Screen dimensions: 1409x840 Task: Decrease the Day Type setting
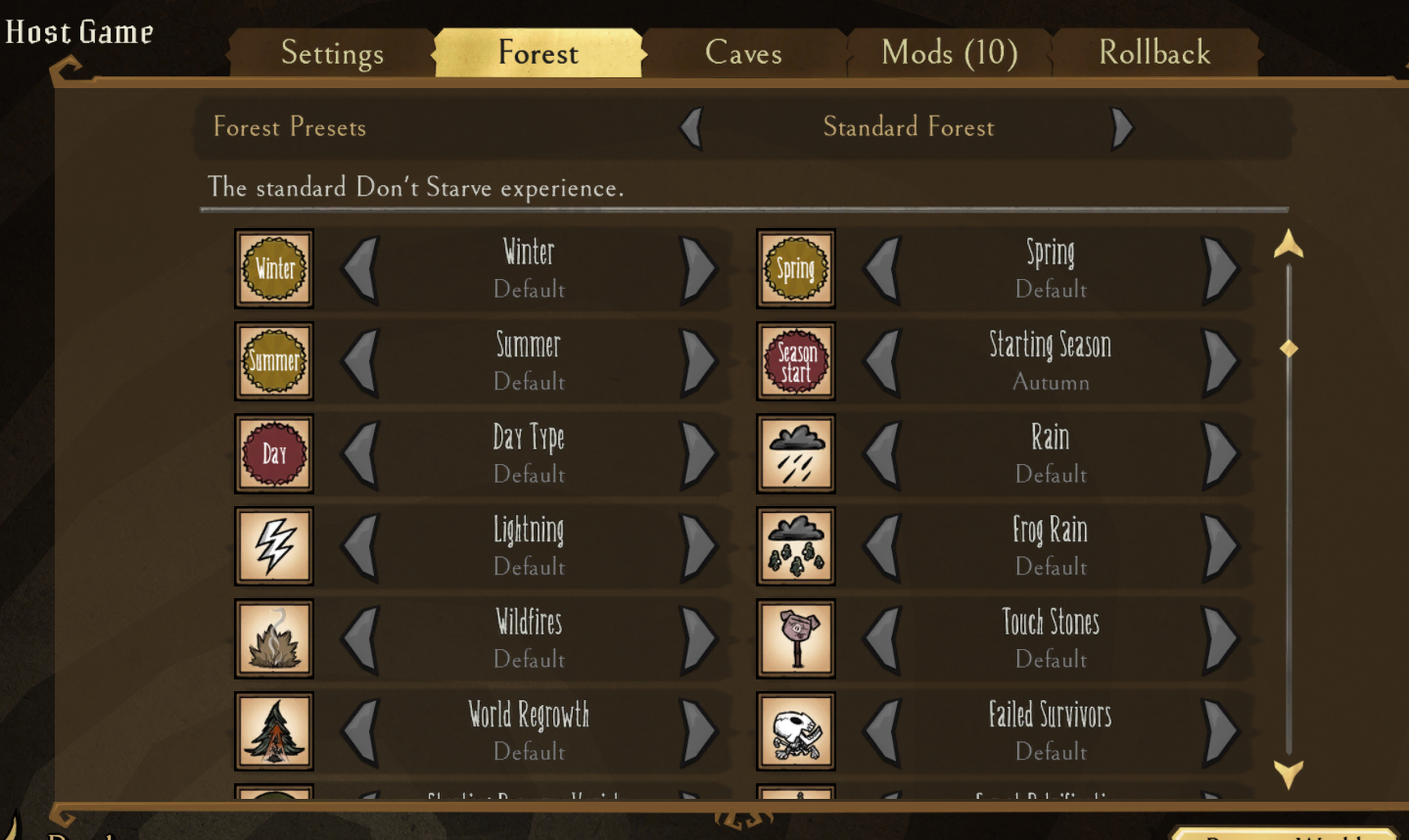[x=360, y=453]
